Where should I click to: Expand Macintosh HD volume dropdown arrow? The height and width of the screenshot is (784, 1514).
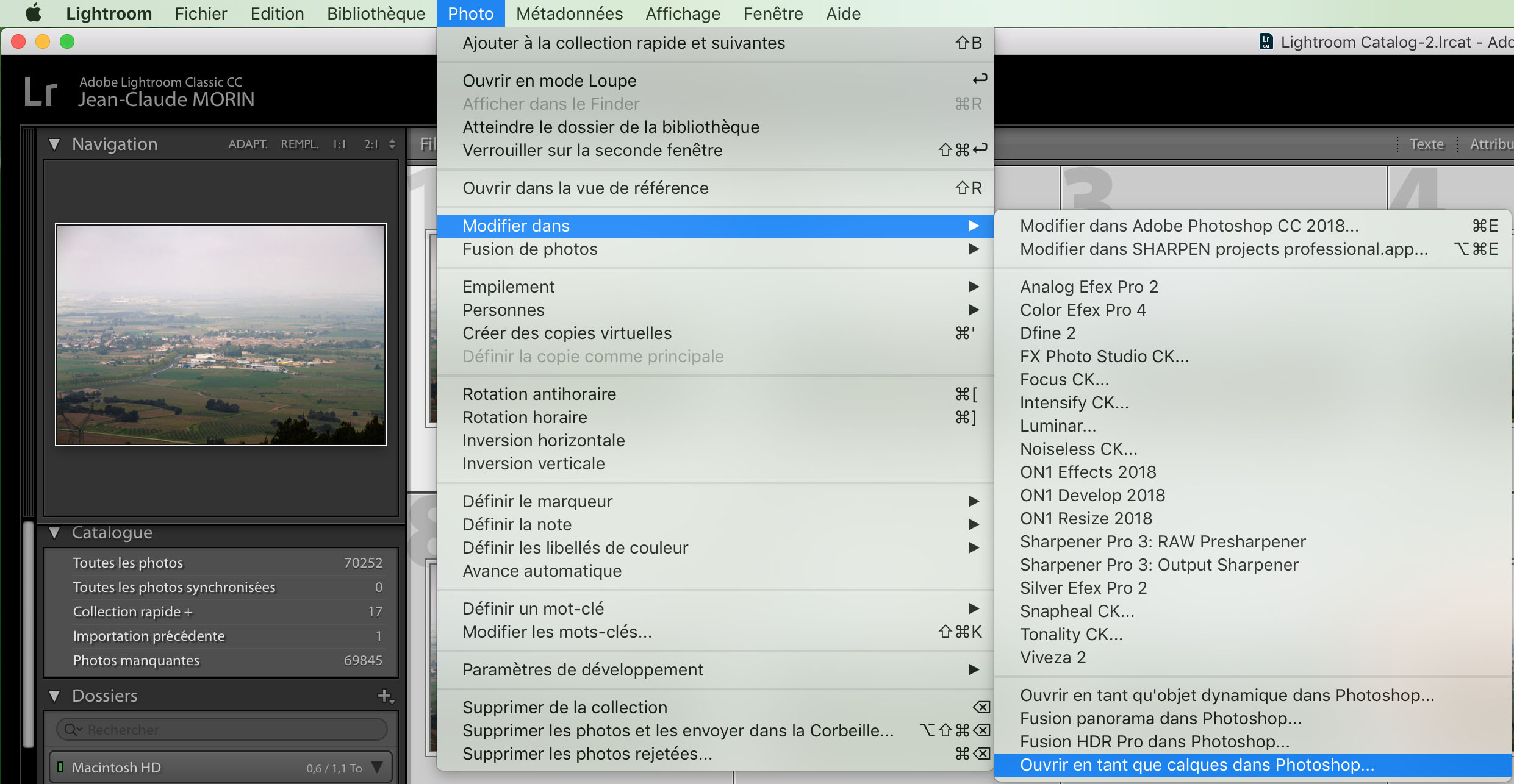coord(377,768)
